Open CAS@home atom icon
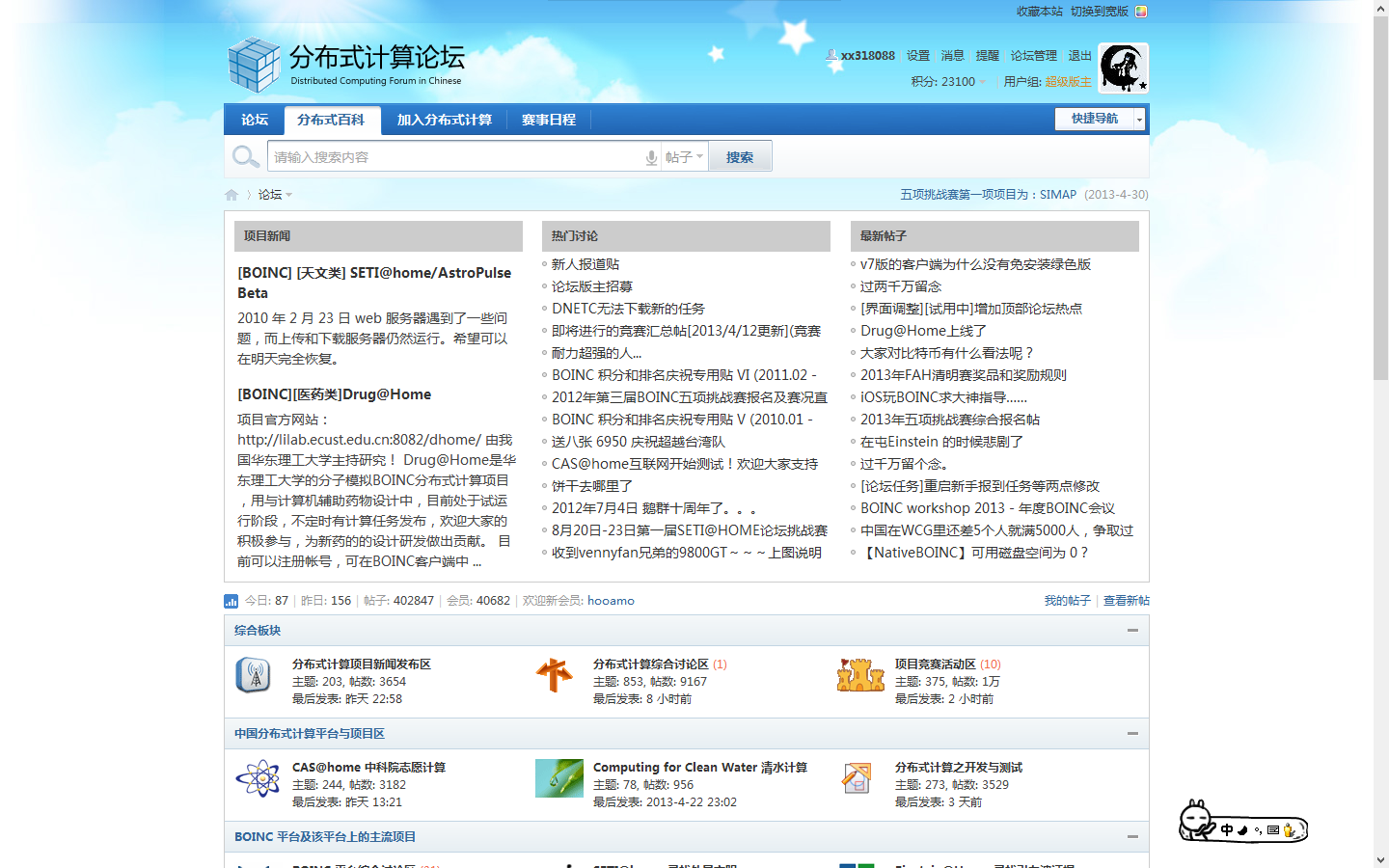The image size is (1389, 868). pyautogui.click(x=258, y=778)
